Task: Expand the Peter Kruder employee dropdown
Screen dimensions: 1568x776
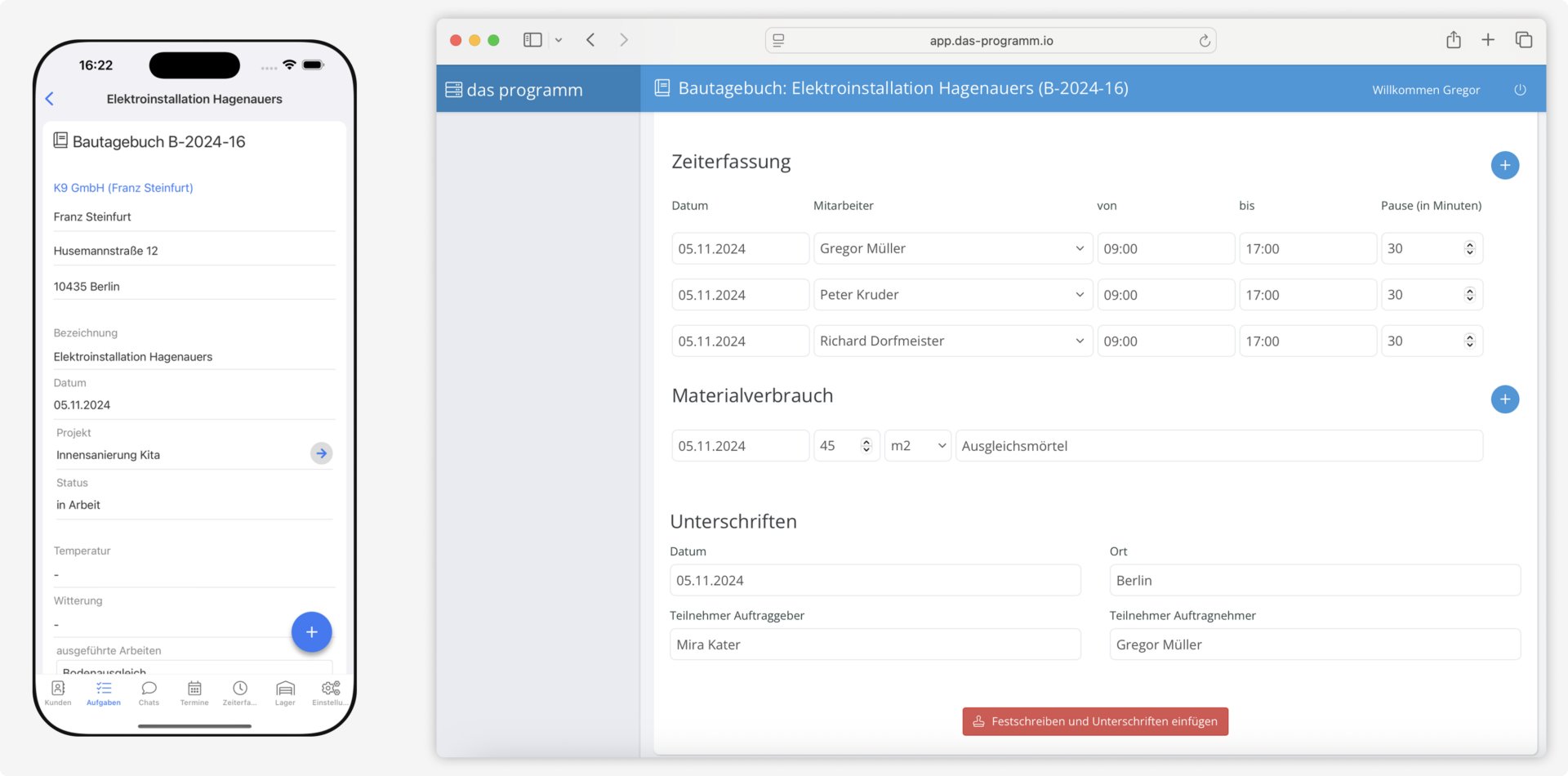Action: click(x=952, y=295)
